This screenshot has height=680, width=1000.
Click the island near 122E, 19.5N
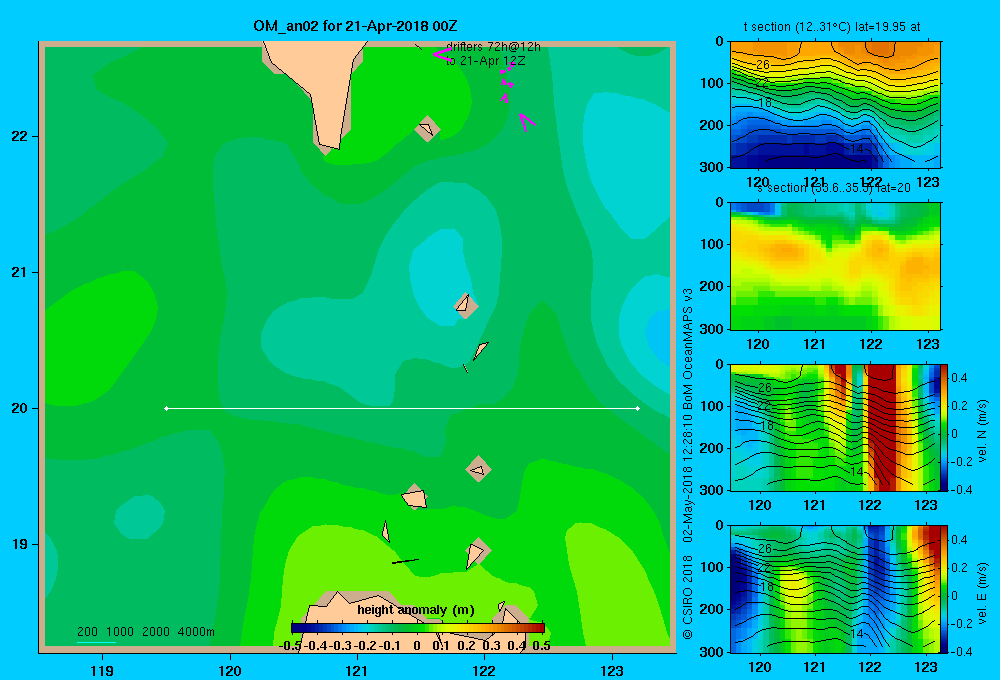[479, 469]
